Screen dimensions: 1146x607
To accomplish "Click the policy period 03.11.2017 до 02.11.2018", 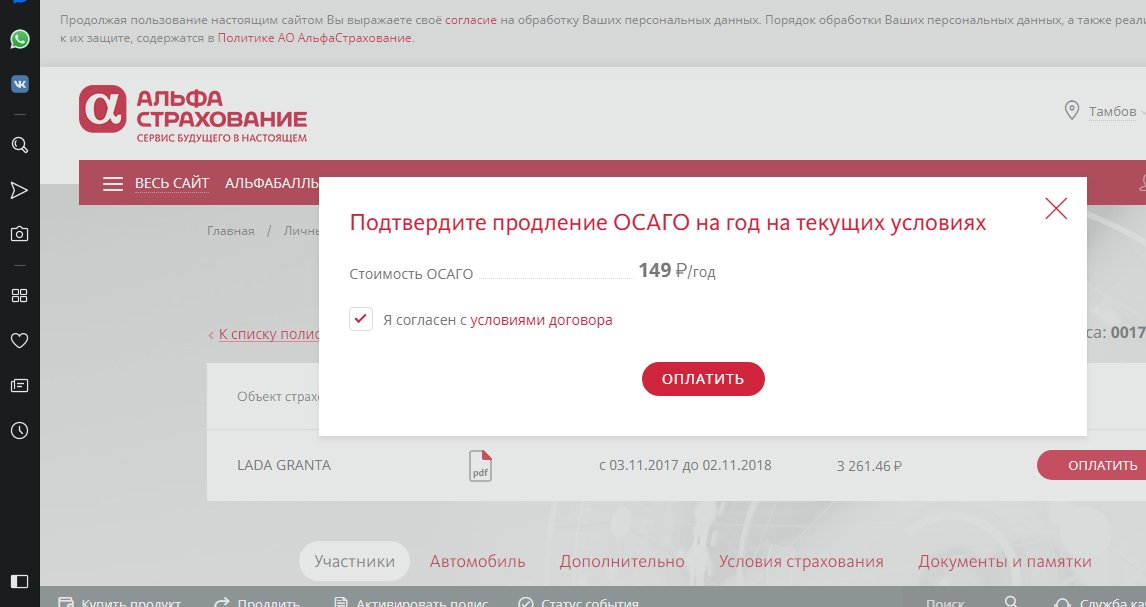I will pos(685,465).
